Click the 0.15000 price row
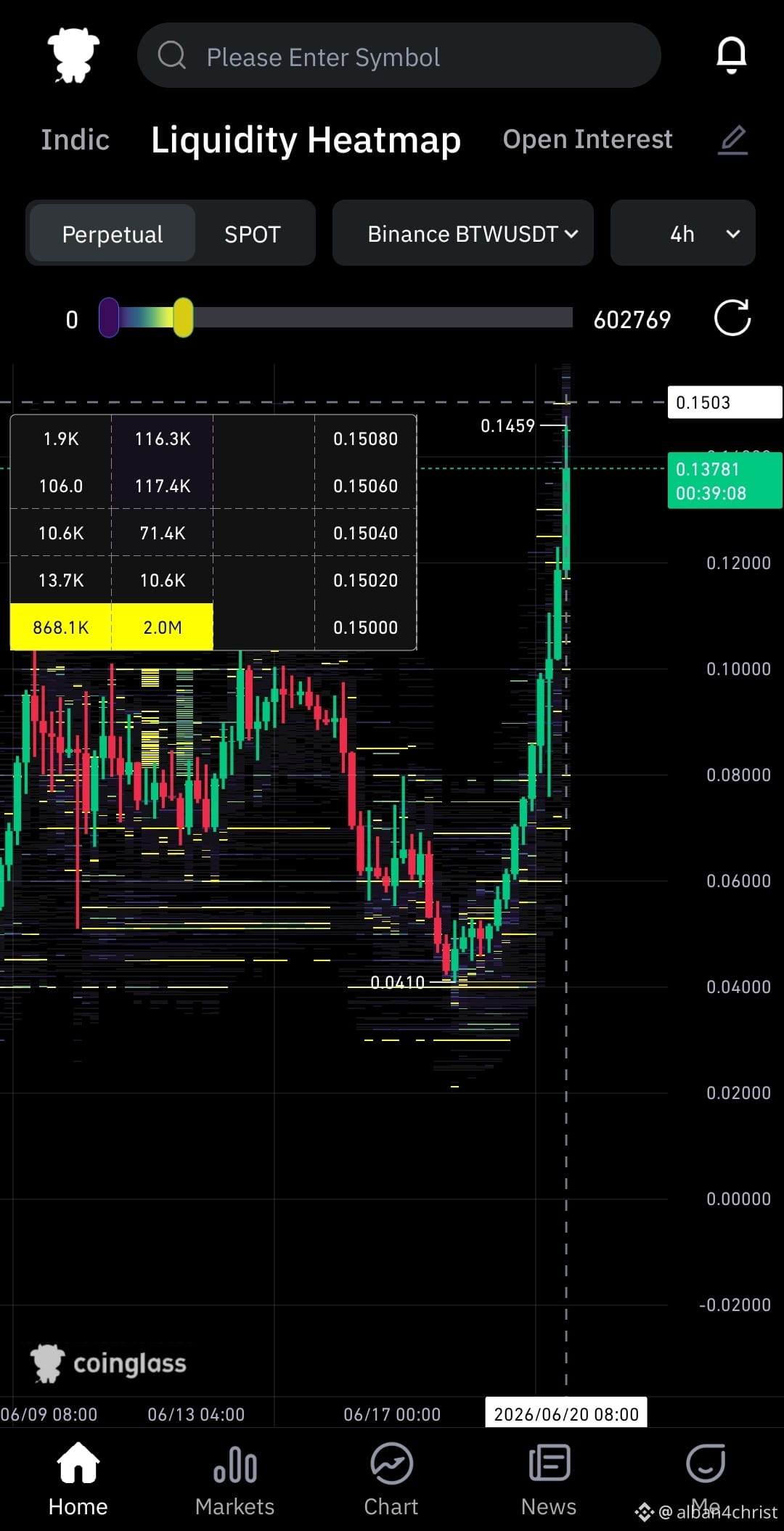Screen dimensions: 784x1531 (x=213, y=627)
